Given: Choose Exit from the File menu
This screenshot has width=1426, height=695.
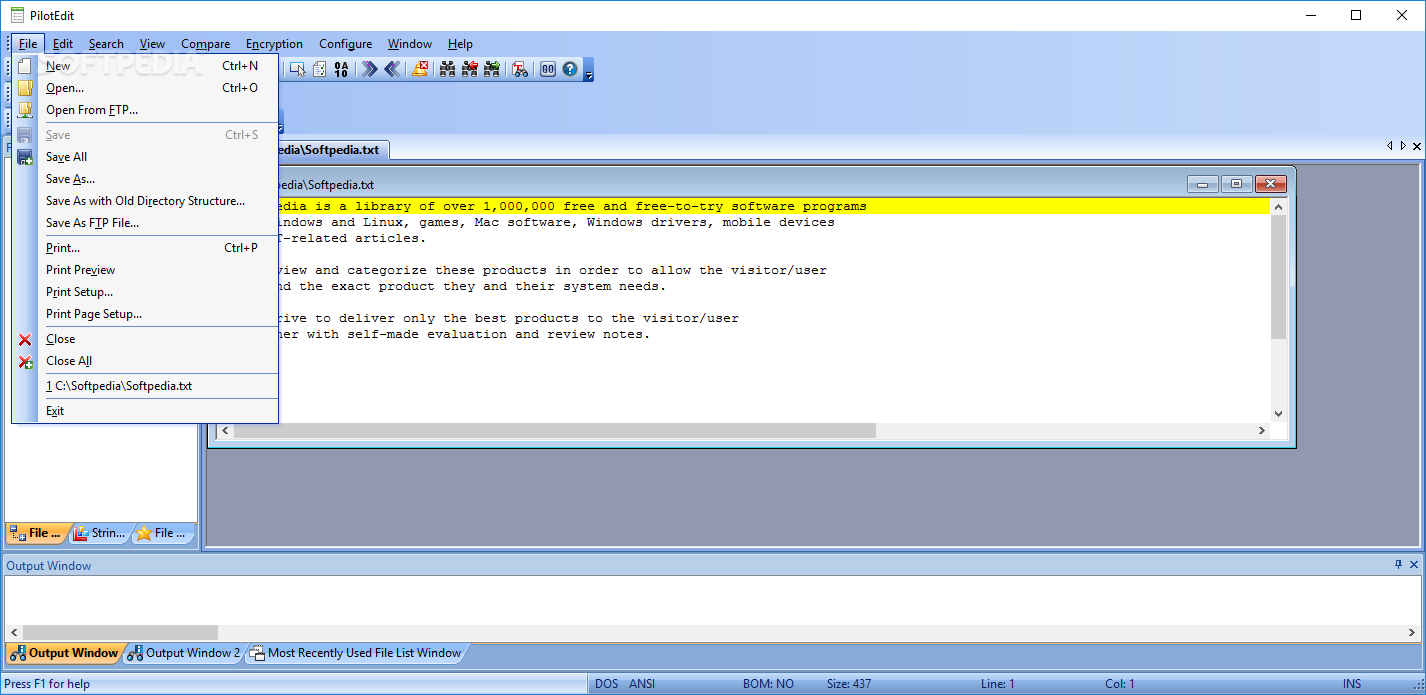Looking at the screenshot, I should [x=145, y=411].
